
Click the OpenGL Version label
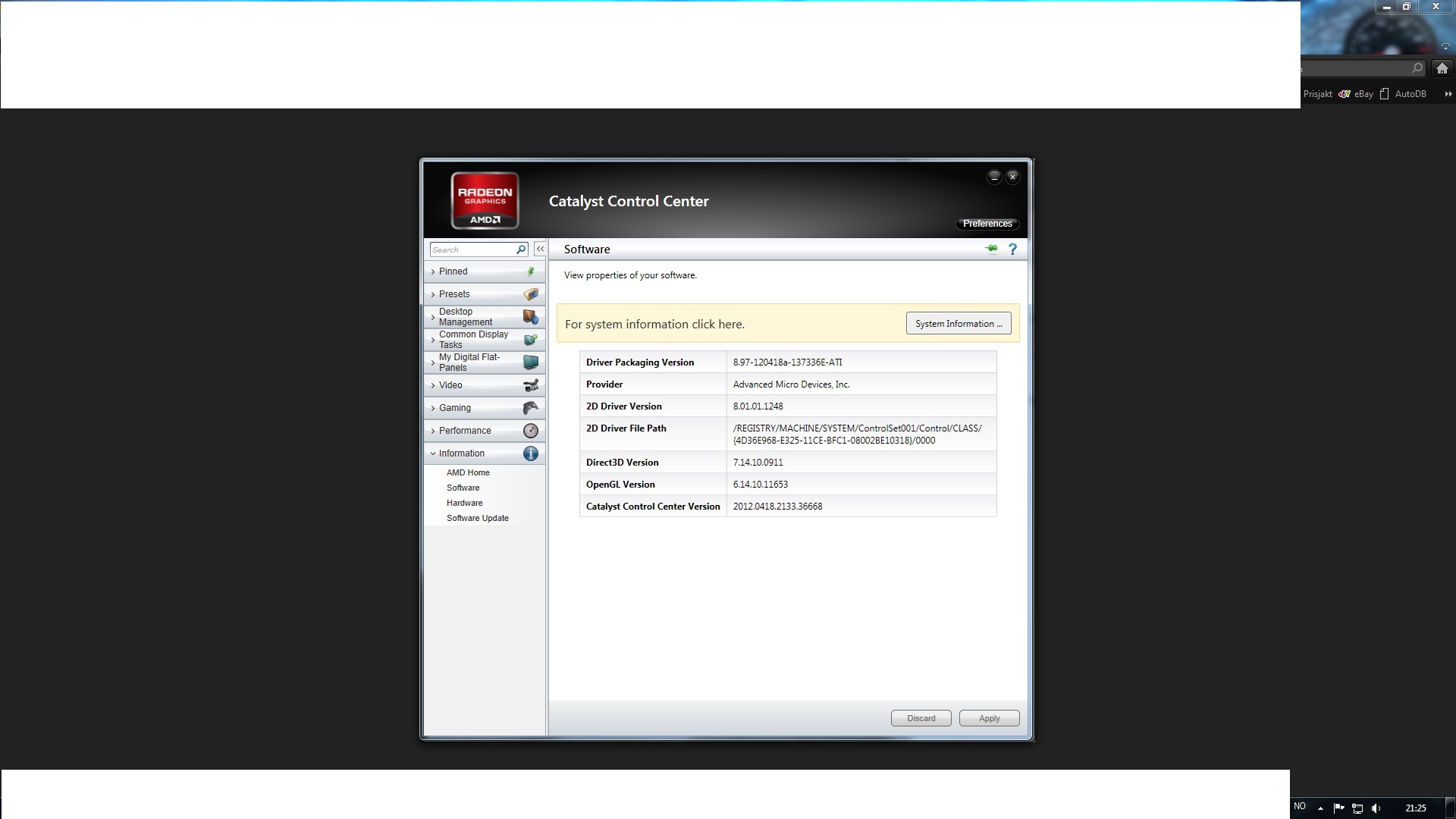tap(620, 485)
